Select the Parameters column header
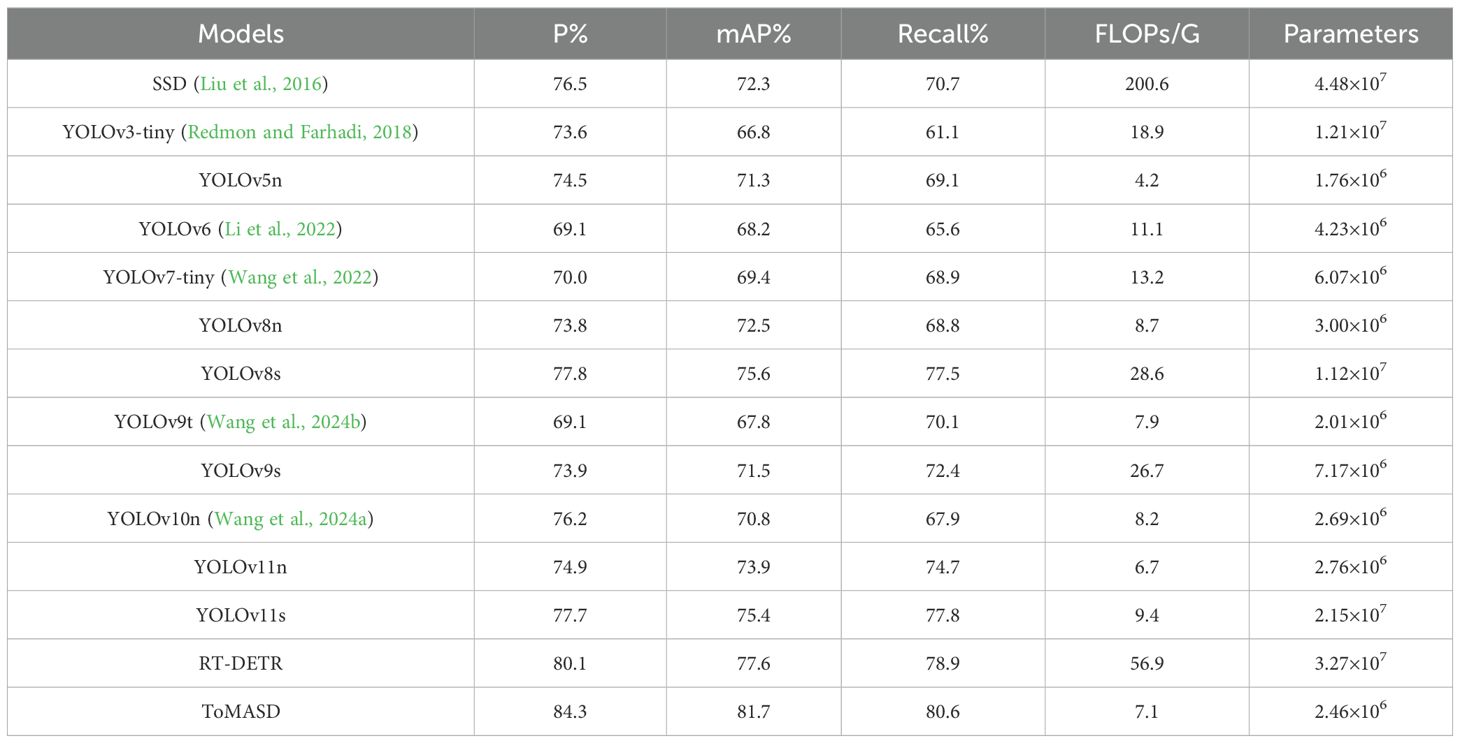The height and width of the screenshot is (743, 1460). click(x=1351, y=34)
